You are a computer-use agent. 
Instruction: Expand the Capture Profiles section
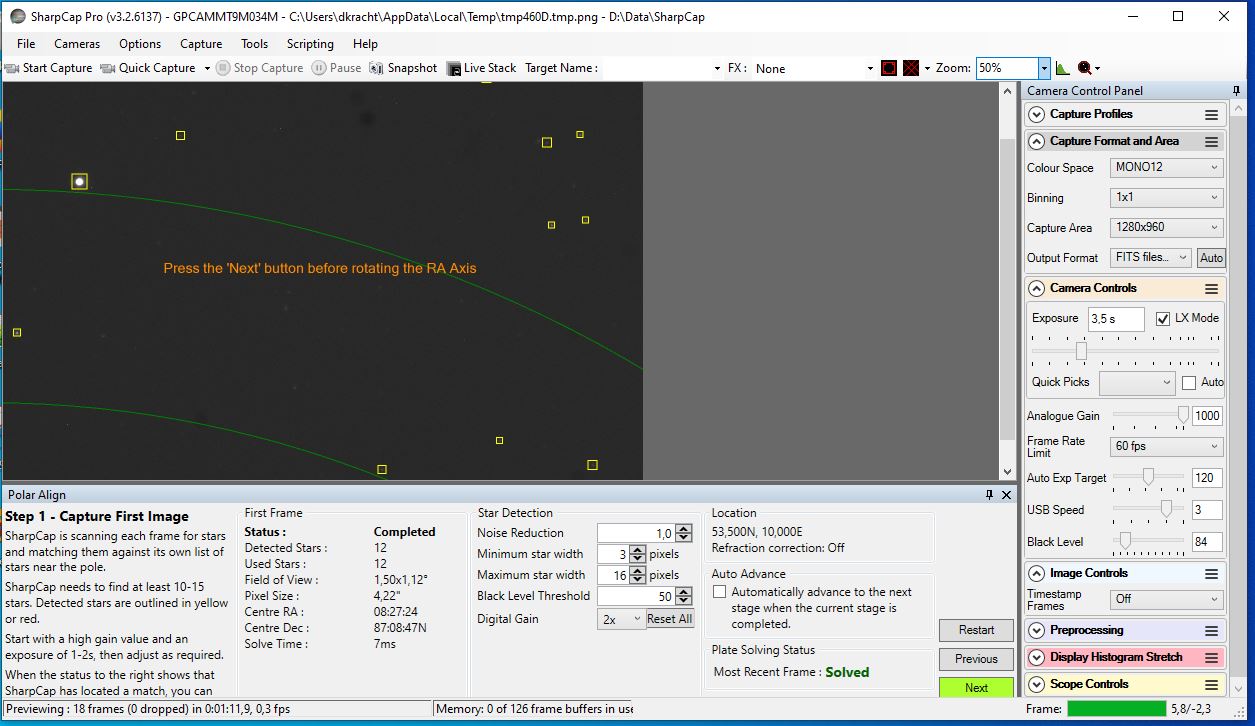[1036, 115]
